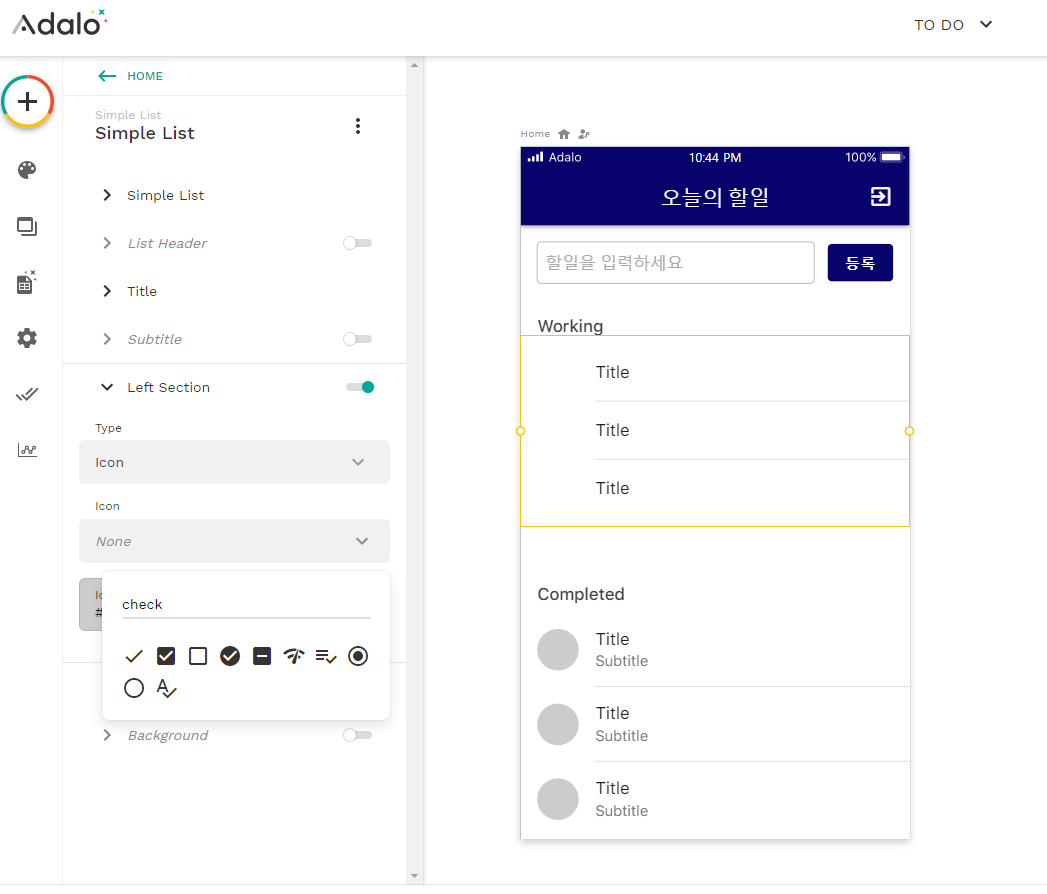Open the Type dropdown set to Icon
The width and height of the screenshot is (1047, 894).
click(x=234, y=462)
